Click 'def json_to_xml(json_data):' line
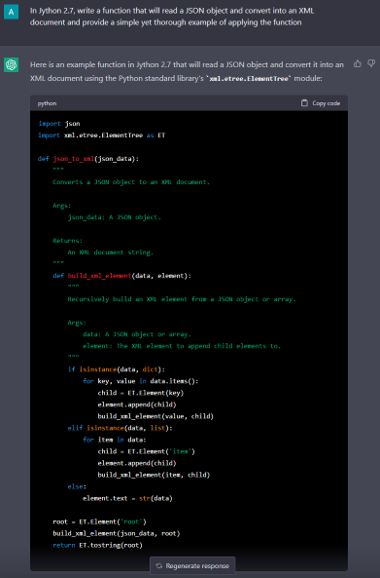This screenshot has height=578, width=380. 88,159
